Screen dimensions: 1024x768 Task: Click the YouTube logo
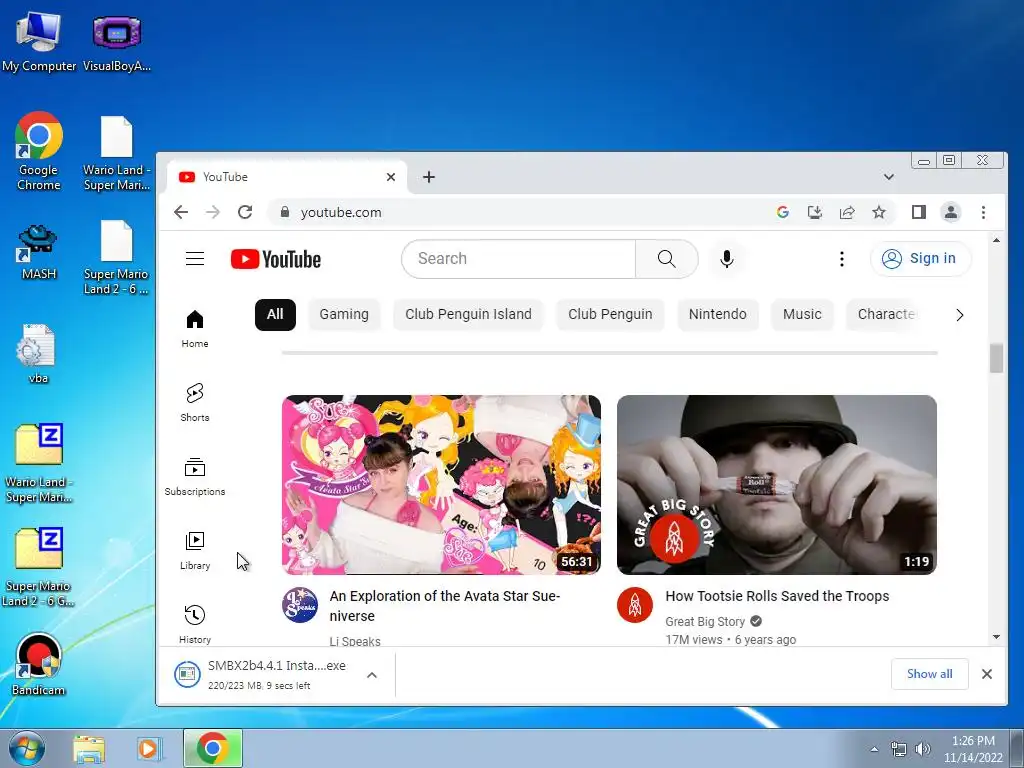coord(276,259)
